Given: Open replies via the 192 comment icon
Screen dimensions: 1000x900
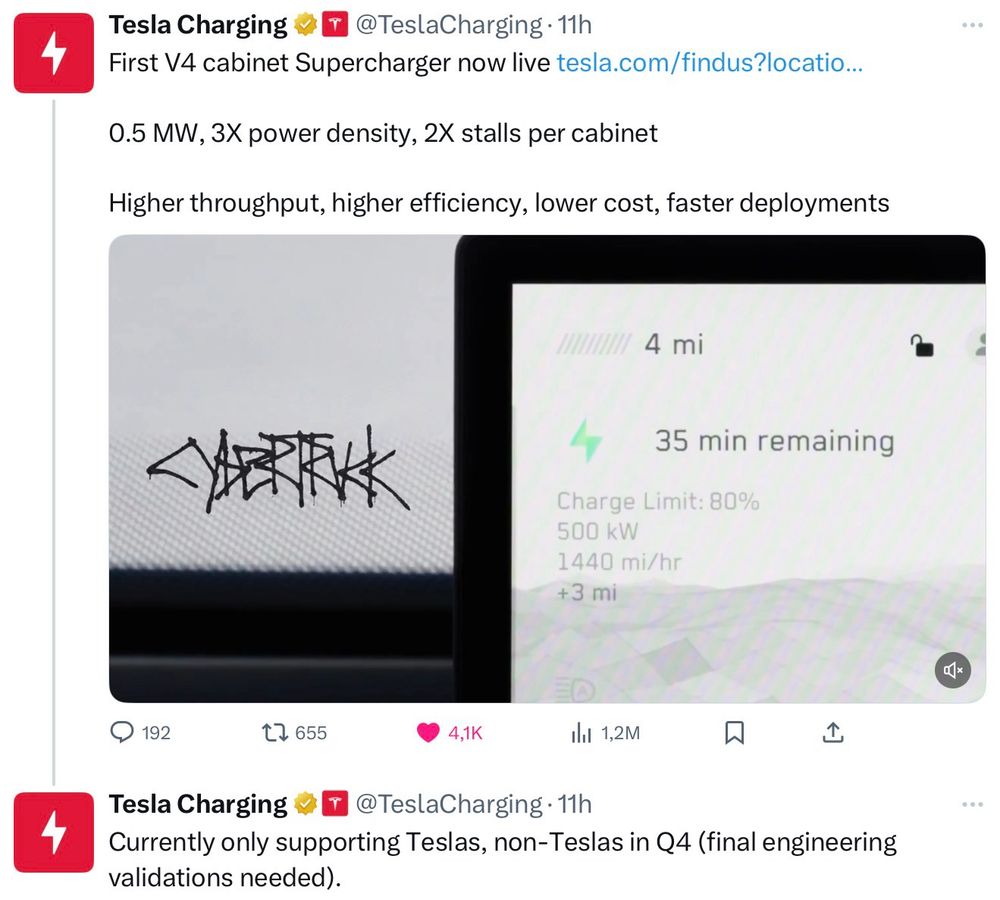Looking at the screenshot, I should (122, 732).
